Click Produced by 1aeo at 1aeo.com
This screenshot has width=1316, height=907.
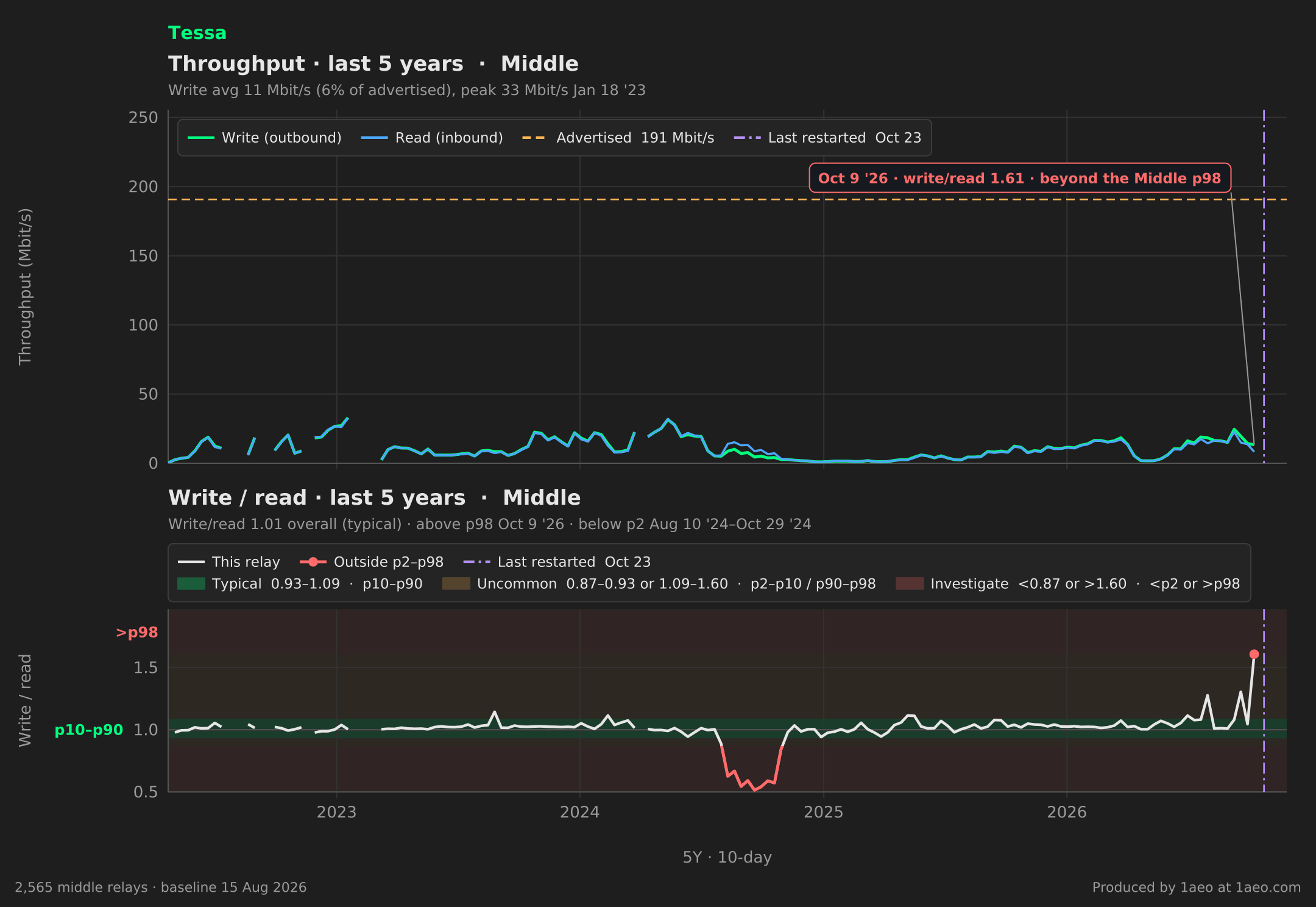tap(1197, 887)
